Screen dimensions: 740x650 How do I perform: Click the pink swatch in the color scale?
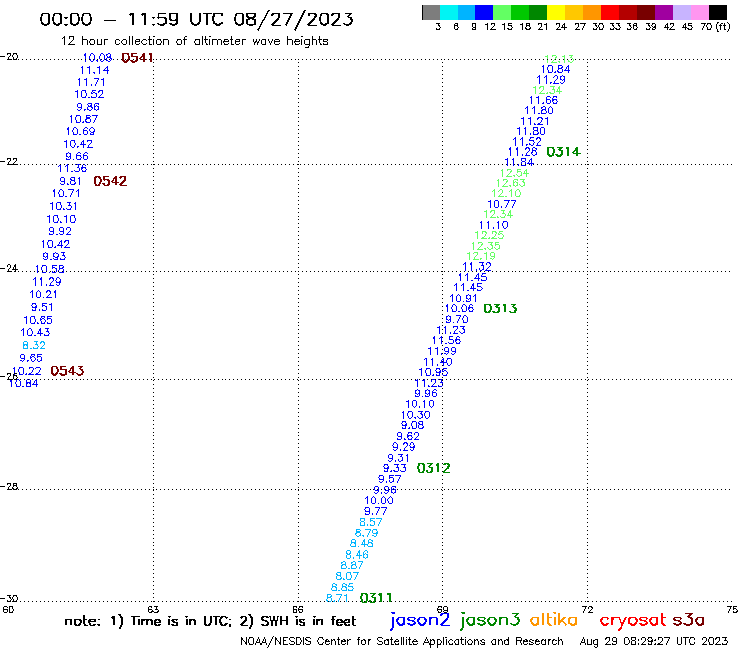click(700, 12)
